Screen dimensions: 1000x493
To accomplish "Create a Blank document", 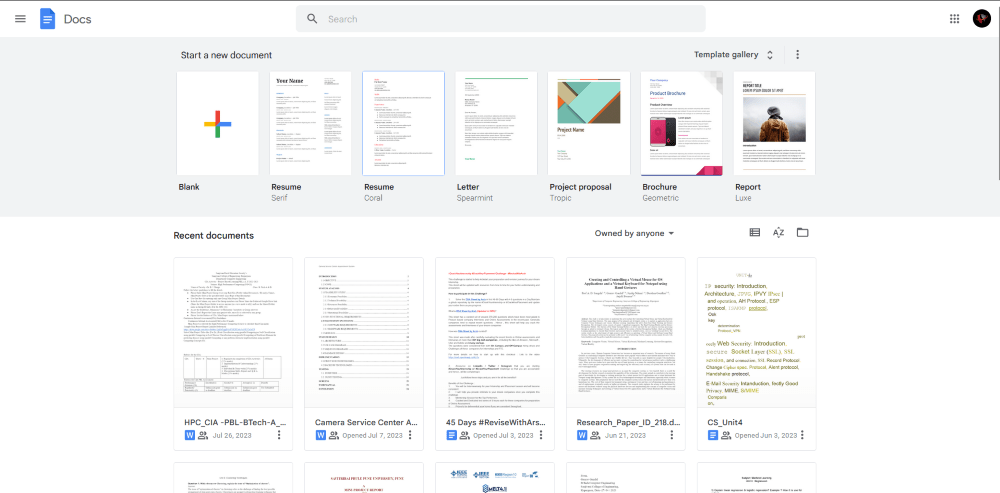I will tap(217, 123).
